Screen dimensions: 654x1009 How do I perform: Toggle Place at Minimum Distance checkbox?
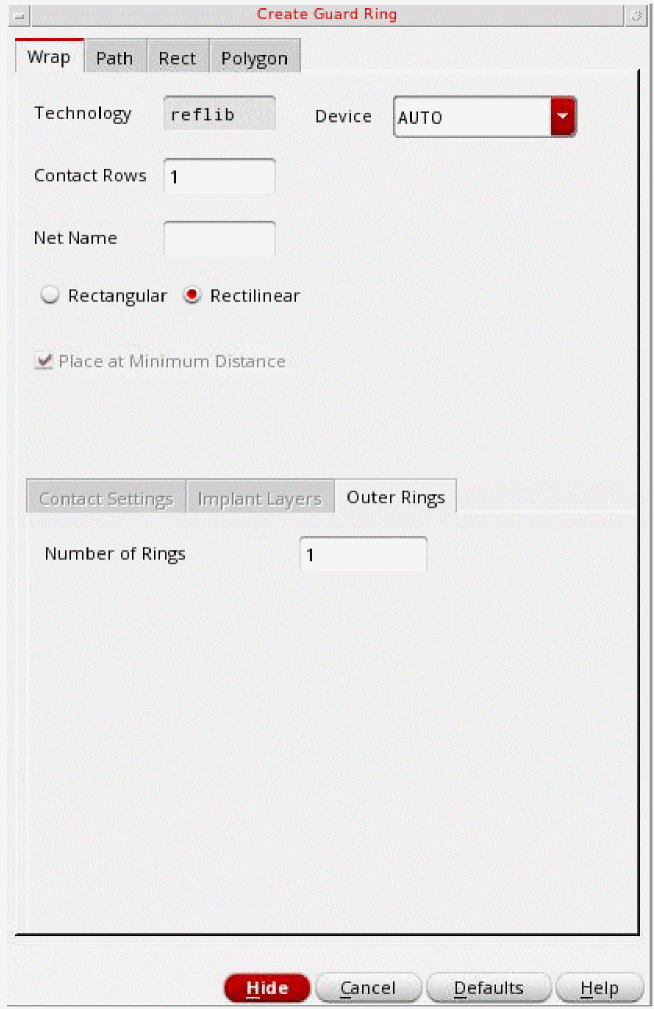pos(44,362)
